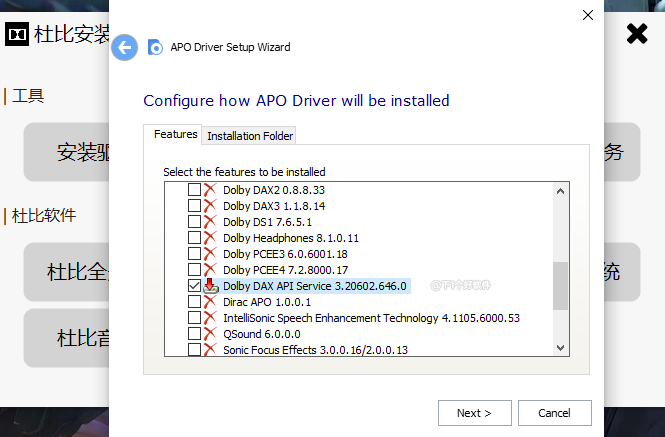Image resolution: width=665 pixels, height=437 pixels.
Task: Click the red X icon beside Dolby Headphones
Action: point(210,238)
